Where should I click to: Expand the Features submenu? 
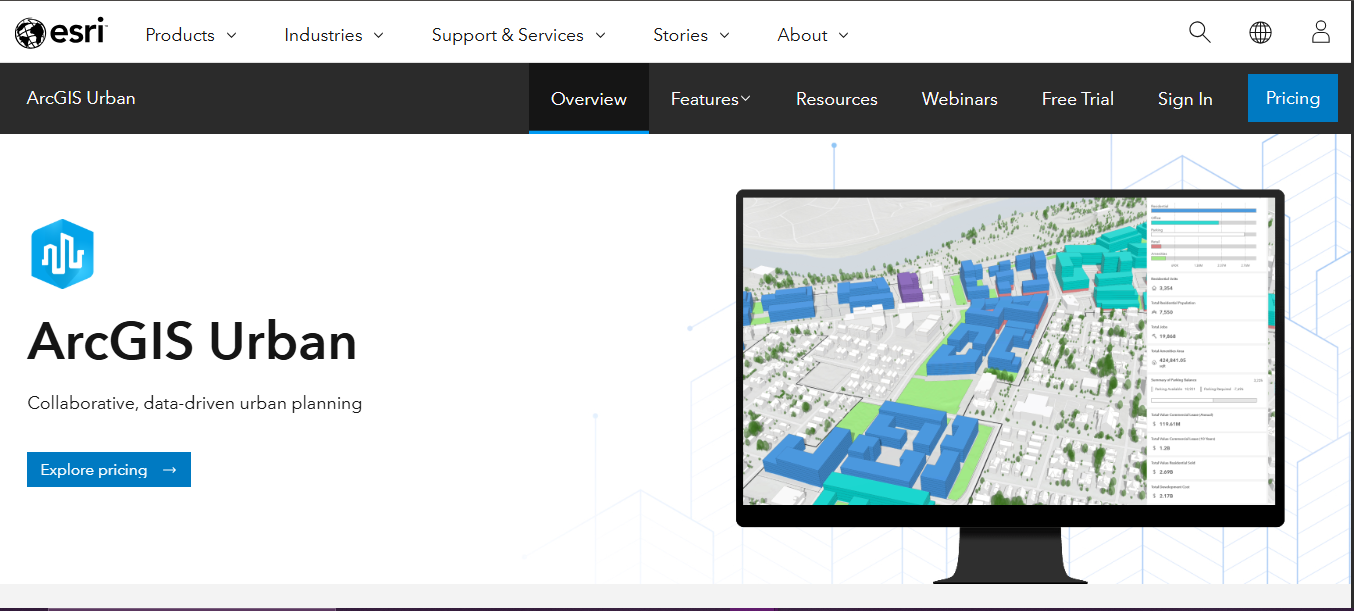710,99
